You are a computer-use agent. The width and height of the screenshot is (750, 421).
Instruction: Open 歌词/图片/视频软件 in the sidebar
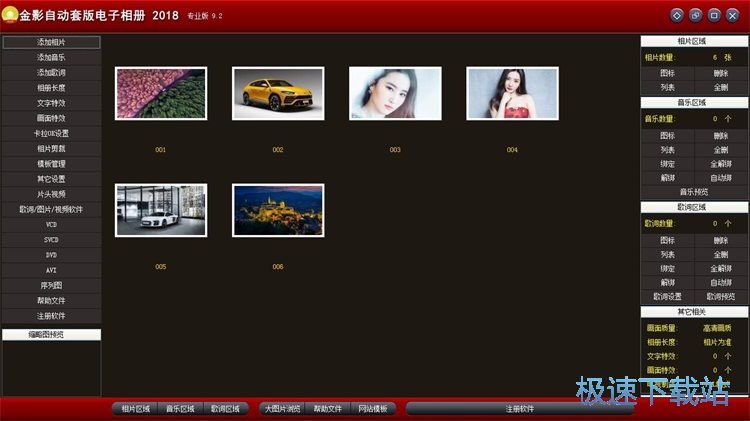[x=51, y=210]
